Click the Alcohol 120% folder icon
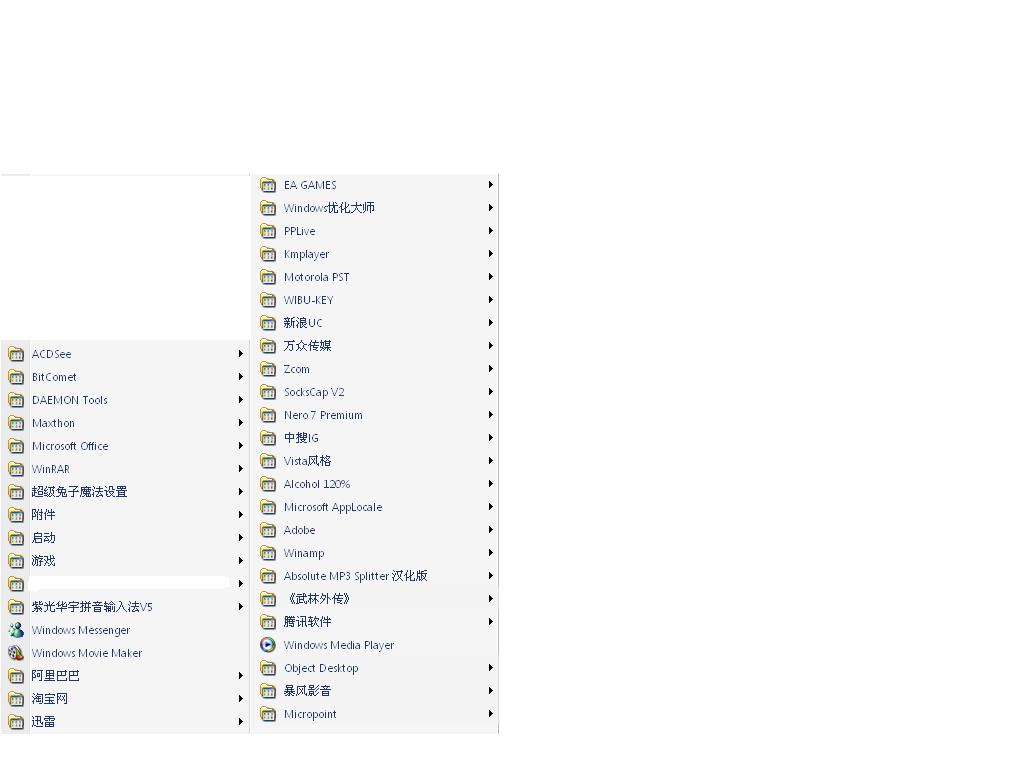Viewport: 1024px width, 768px height. click(x=268, y=484)
